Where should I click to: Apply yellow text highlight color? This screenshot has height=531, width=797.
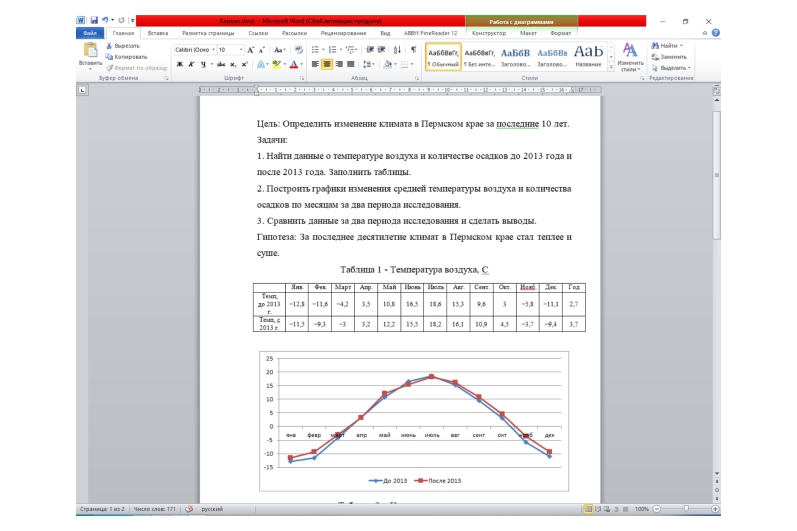coord(276,65)
